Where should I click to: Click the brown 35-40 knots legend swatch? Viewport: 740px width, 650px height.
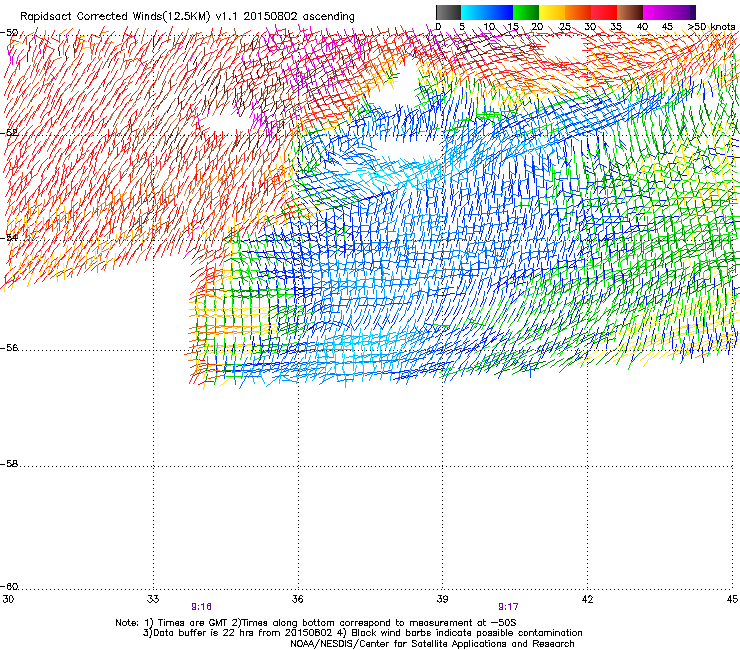[630, 12]
